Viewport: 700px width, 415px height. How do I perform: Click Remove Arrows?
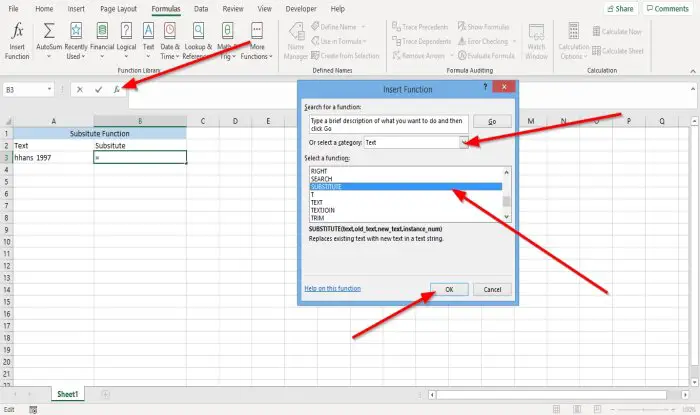tap(418, 55)
